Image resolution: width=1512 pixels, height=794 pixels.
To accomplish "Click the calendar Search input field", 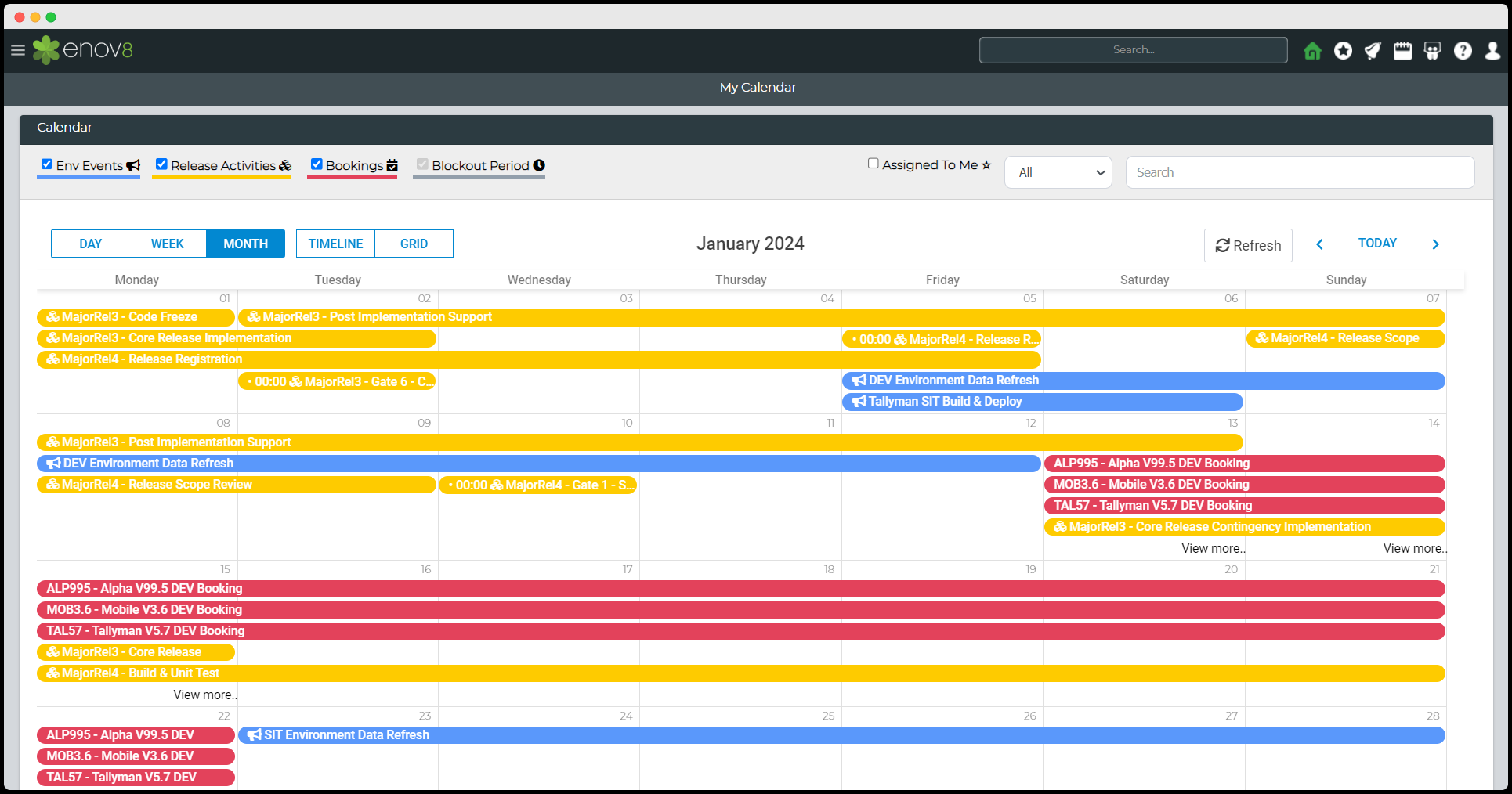I will [1300, 172].
